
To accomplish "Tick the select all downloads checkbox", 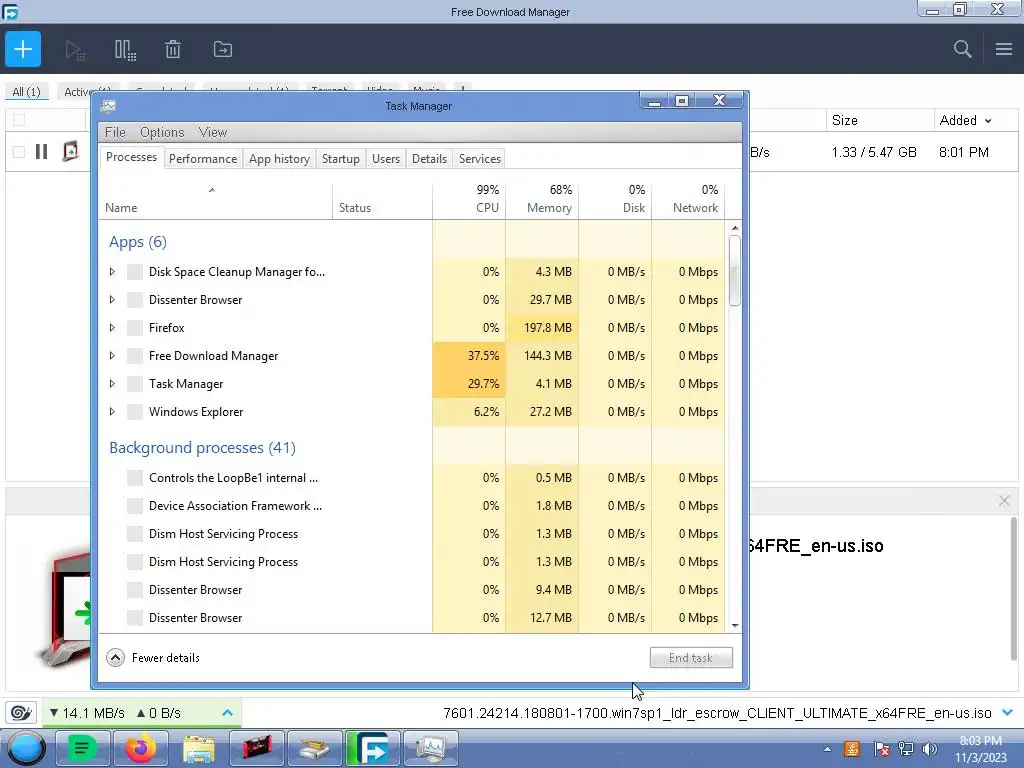I will (x=19, y=120).
